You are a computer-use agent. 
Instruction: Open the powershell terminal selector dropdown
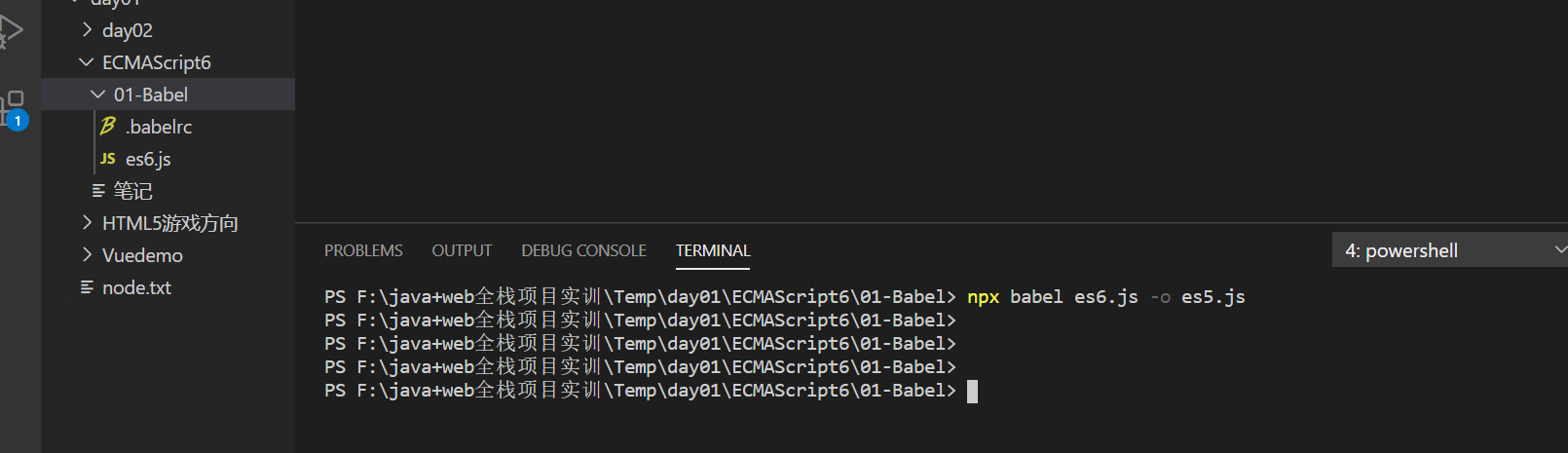1450,250
